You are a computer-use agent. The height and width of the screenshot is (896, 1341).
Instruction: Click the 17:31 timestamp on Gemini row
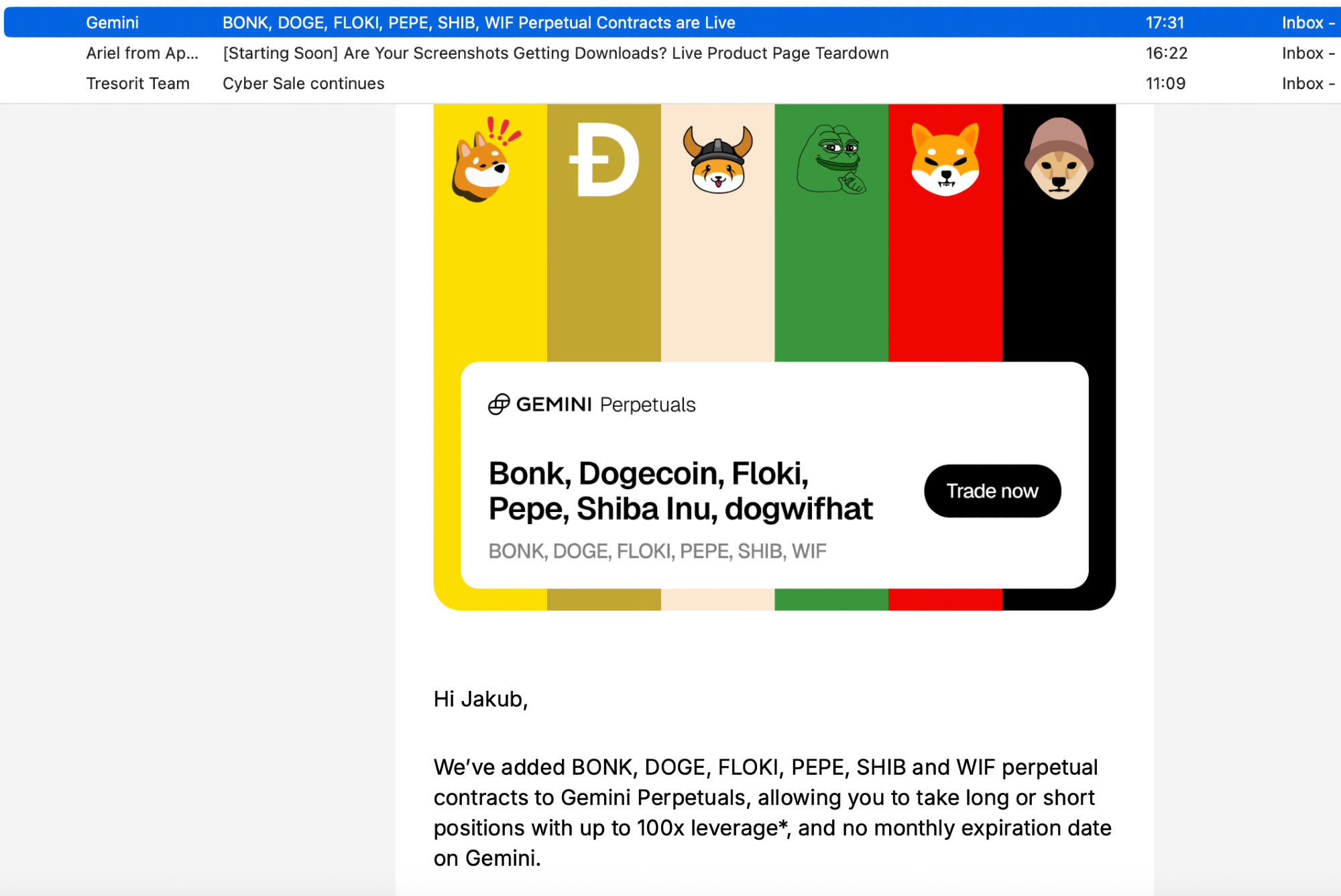click(1165, 23)
